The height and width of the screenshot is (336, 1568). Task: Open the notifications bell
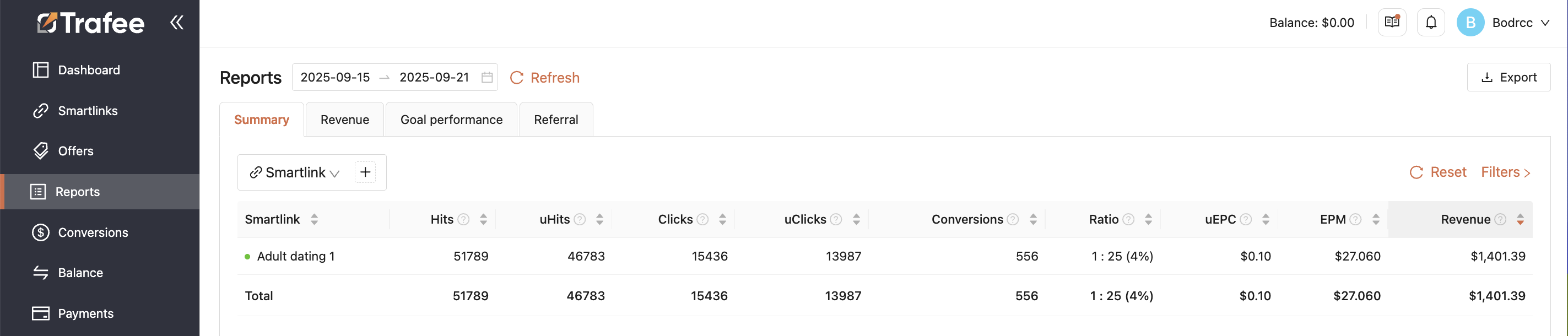pyautogui.click(x=1430, y=23)
